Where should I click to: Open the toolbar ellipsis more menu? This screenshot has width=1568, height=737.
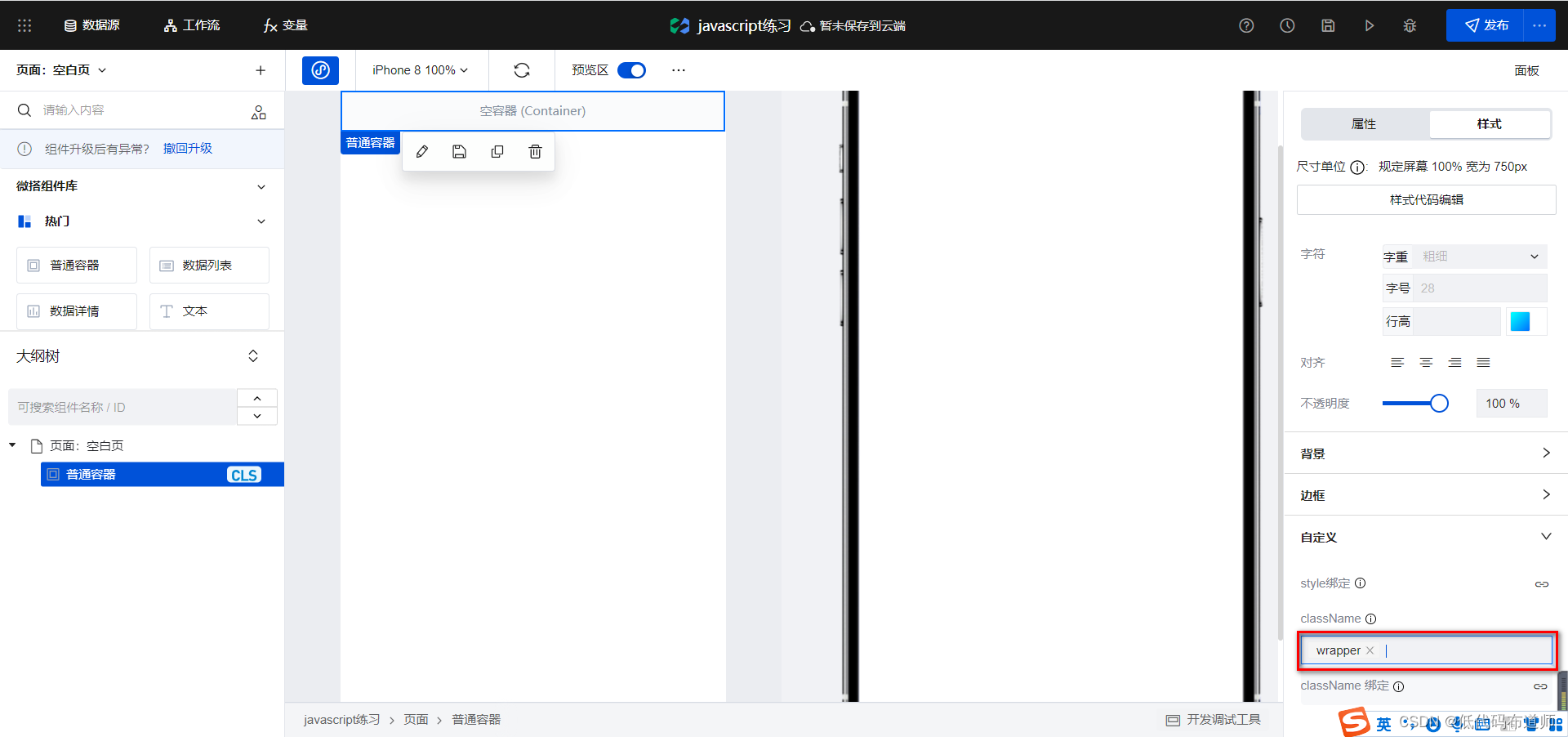pyautogui.click(x=679, y=70)
